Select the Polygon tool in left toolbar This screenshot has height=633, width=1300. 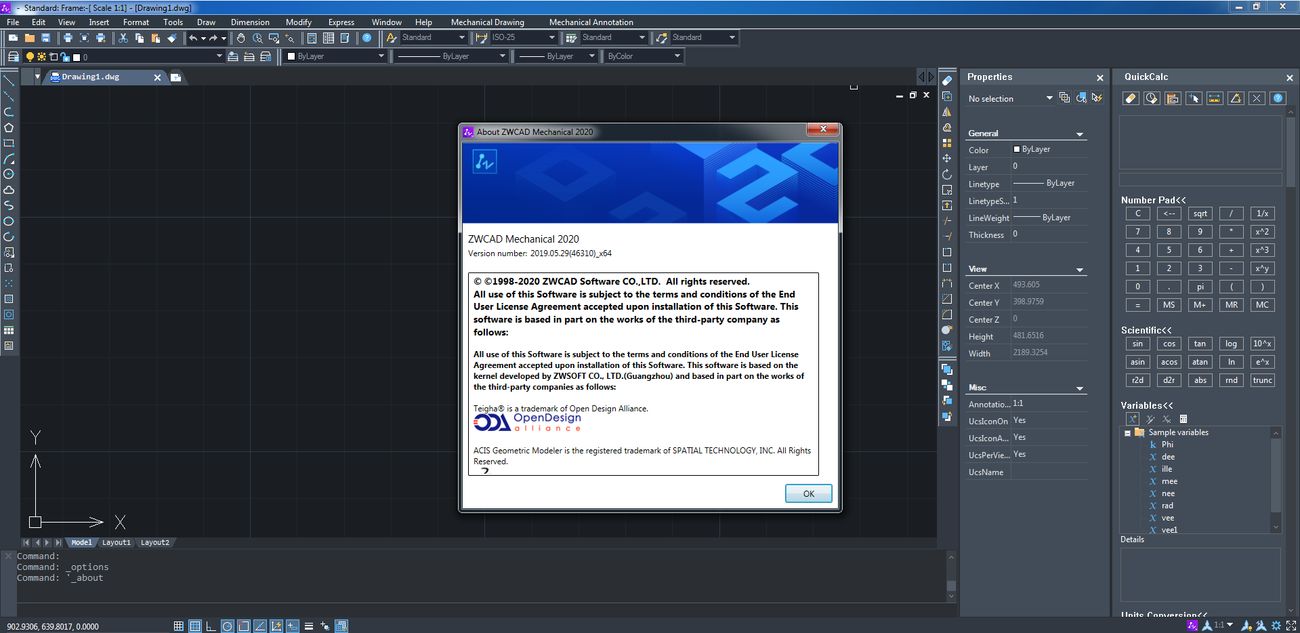pos(8,127)
